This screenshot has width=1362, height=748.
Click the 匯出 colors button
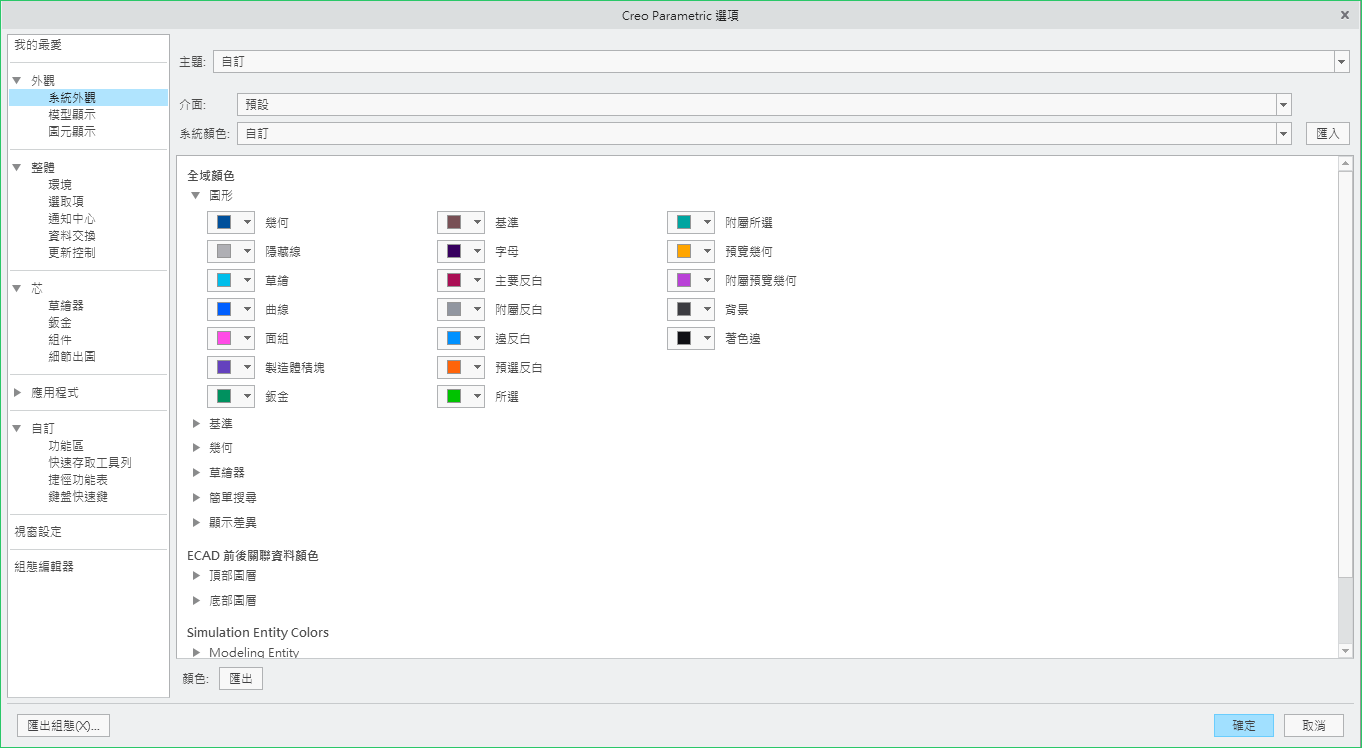pos(241,679)
